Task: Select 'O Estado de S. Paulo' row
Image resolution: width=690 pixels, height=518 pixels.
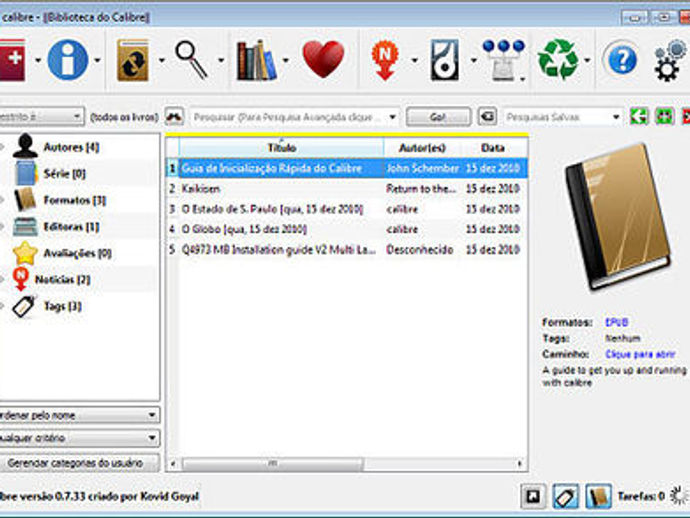Action: (347, 209)
